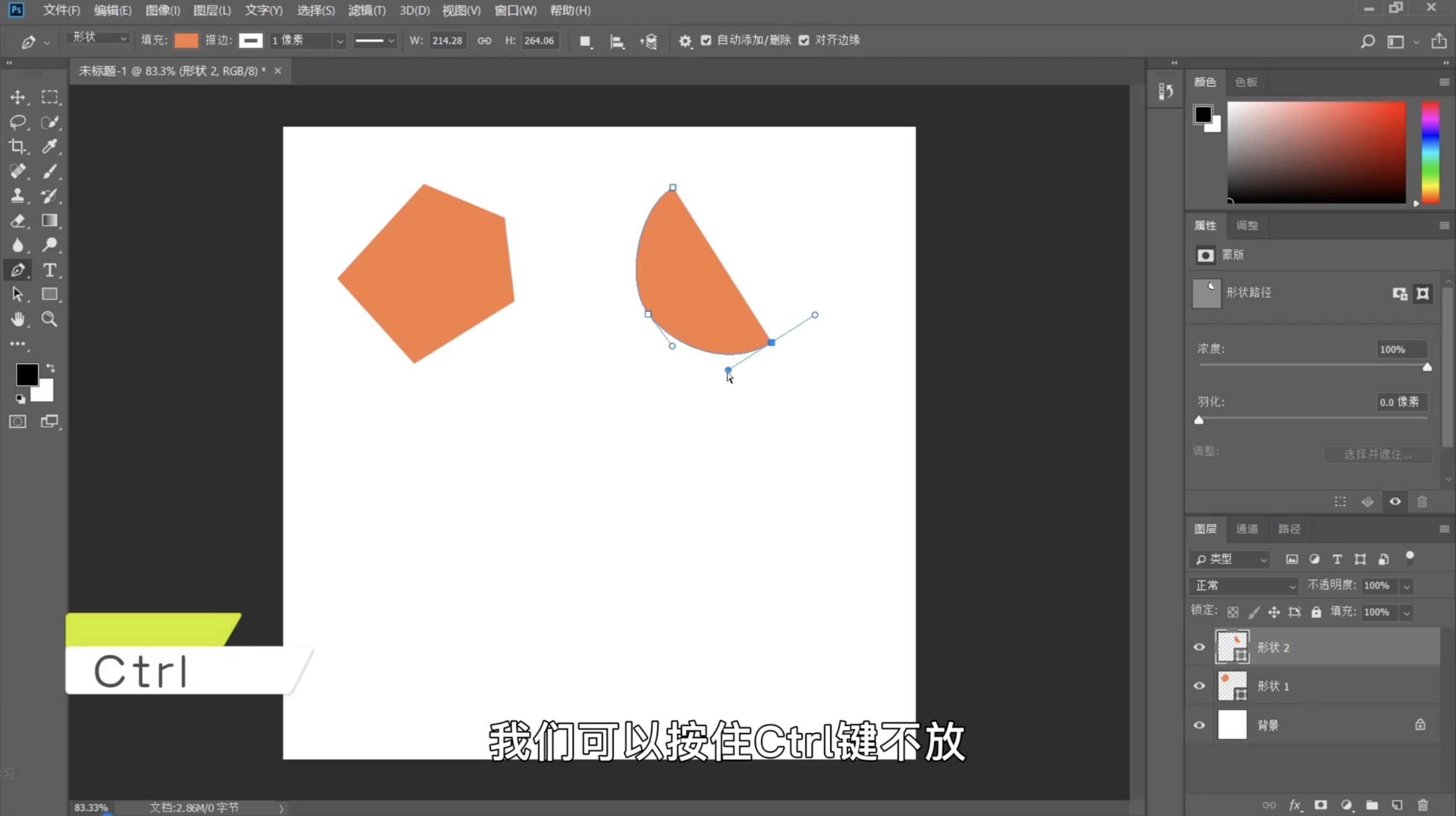Select the Horizontal Type tool
This screenshot has width=1456, height=816.
[x=50, y=270]
